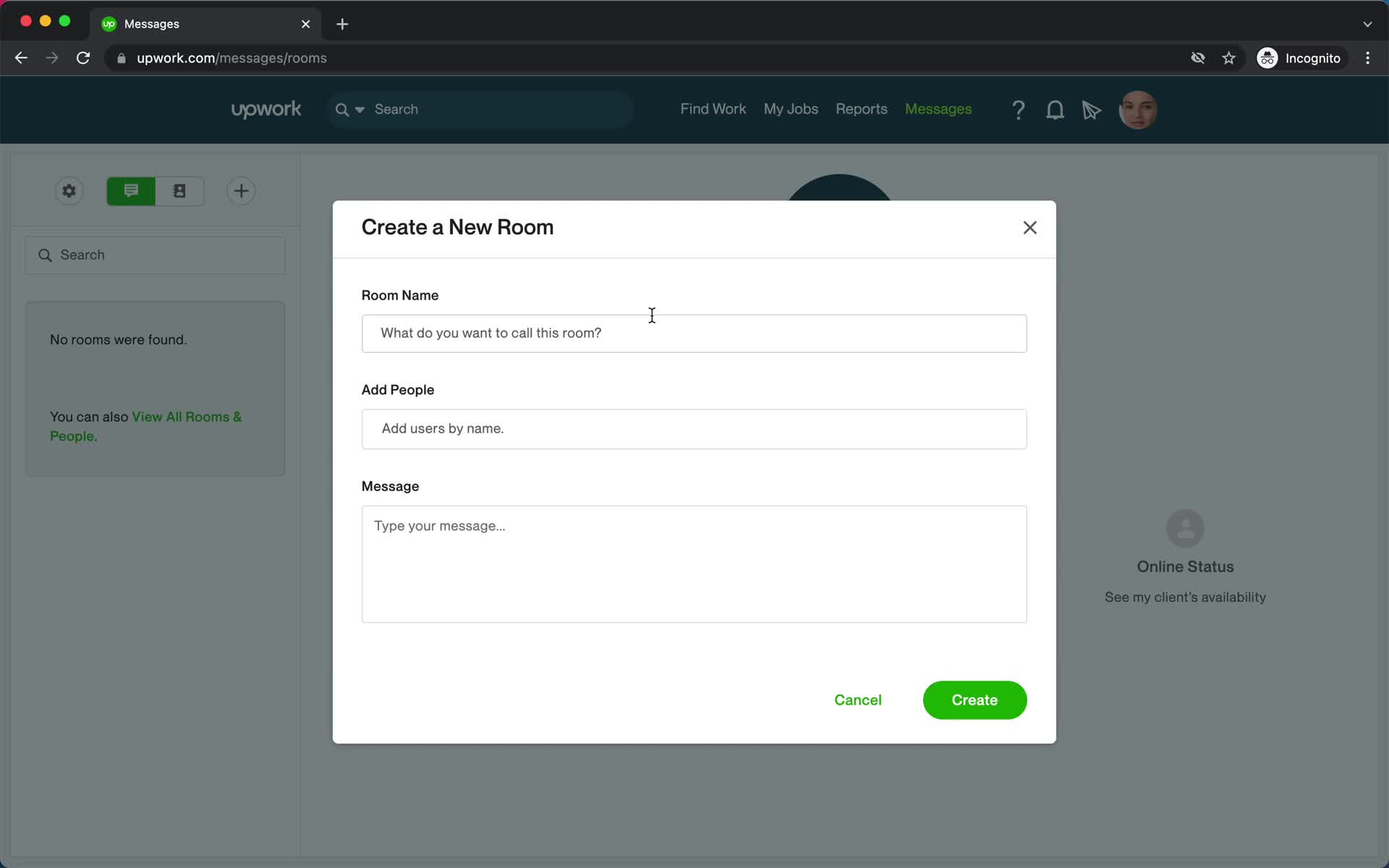Click My Jobs navigation tab
The width and height of the screenshot is (1389, 868).
pos(791,109)
